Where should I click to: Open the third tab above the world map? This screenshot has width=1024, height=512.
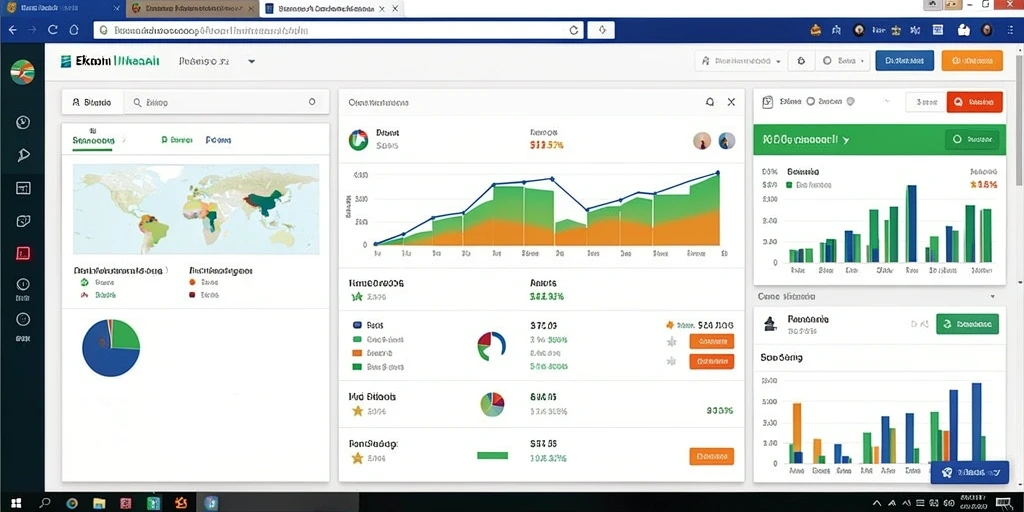[x=218, y=140]
